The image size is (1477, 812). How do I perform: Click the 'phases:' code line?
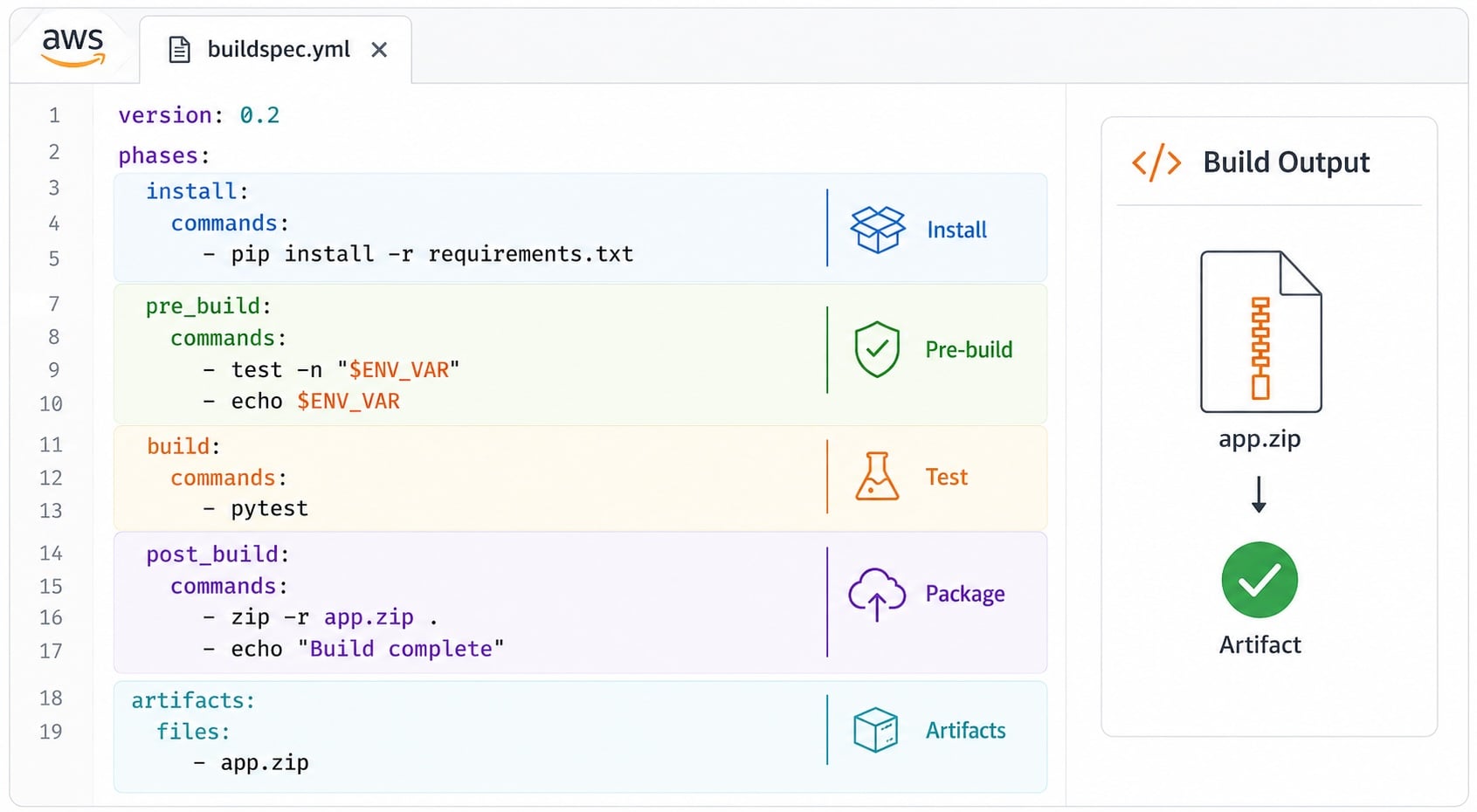tap(164, 155)
